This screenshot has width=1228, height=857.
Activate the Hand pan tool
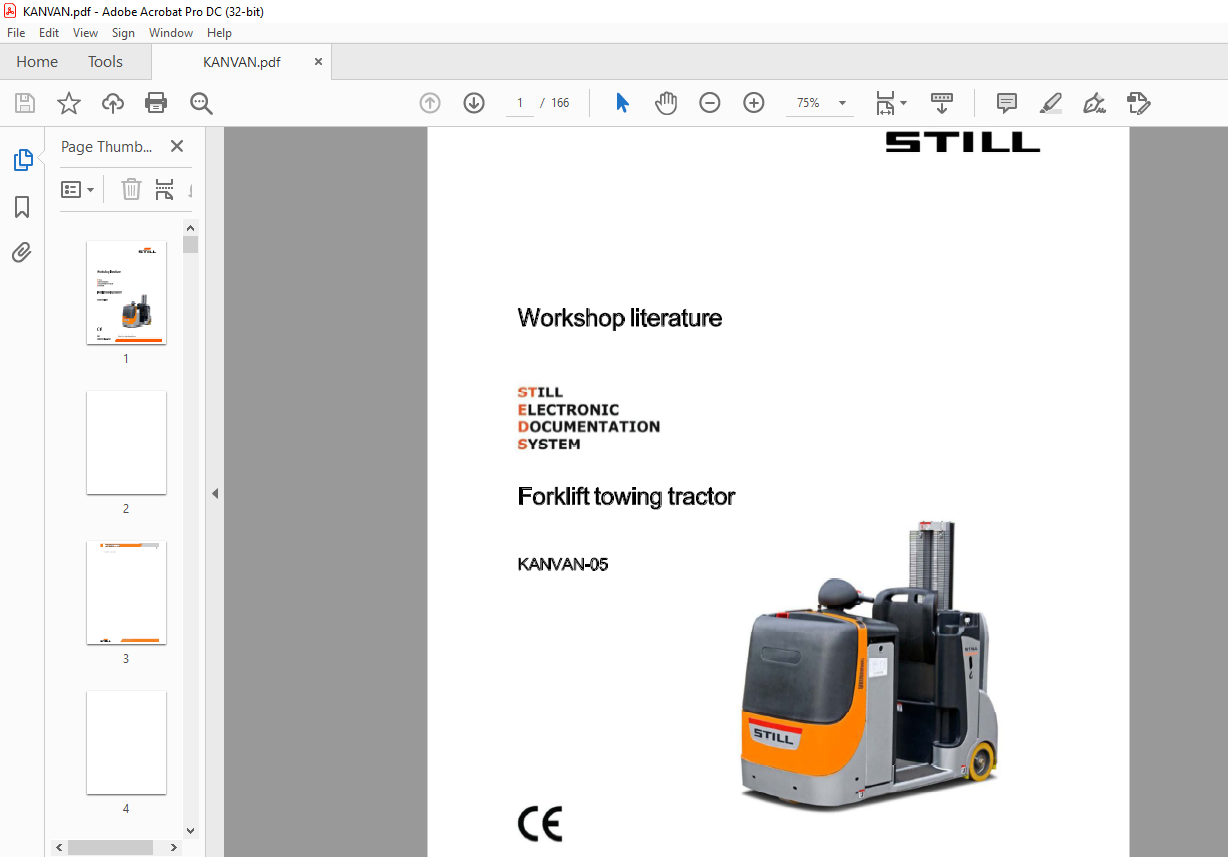666,103
